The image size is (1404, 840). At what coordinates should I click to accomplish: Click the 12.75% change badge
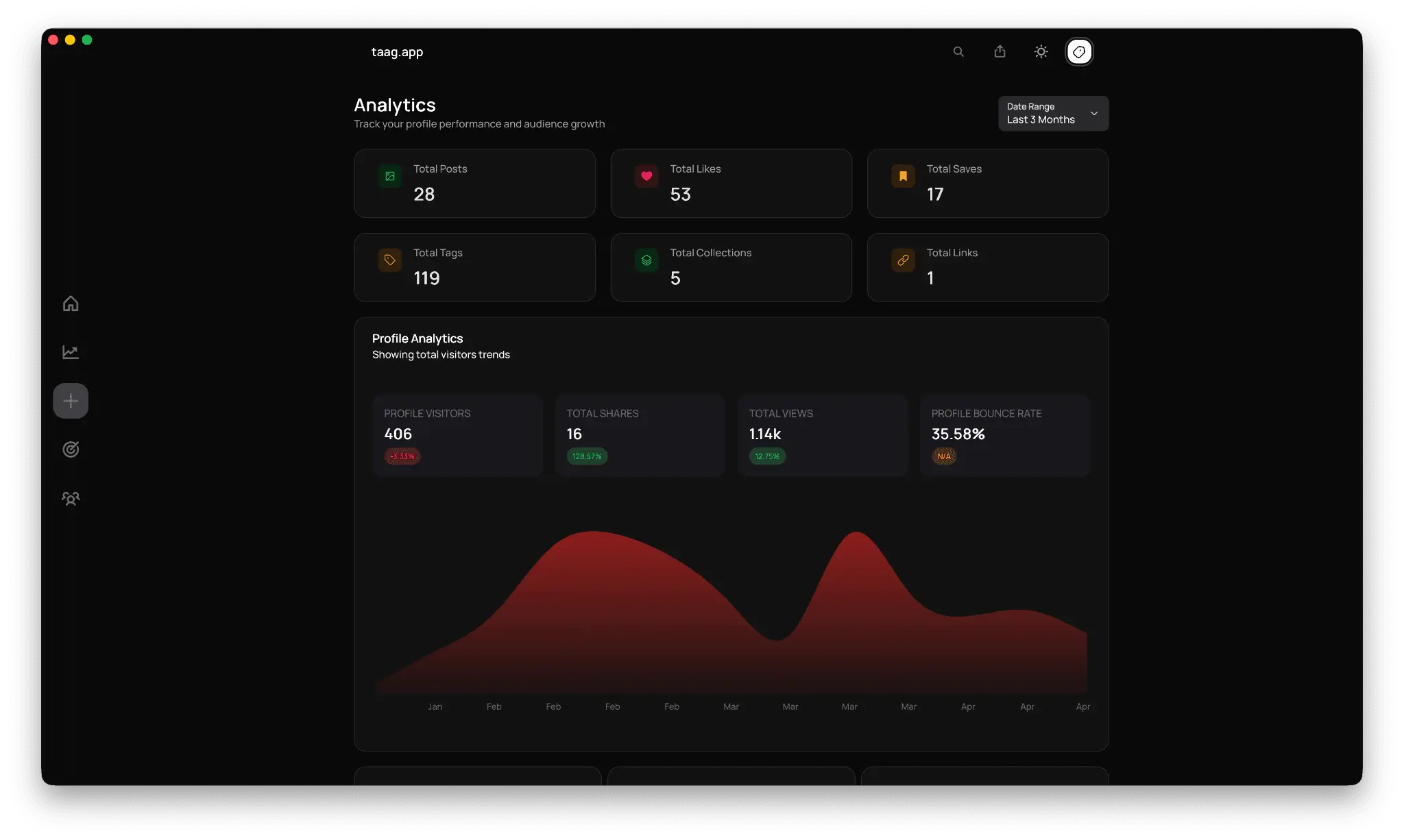767,456
